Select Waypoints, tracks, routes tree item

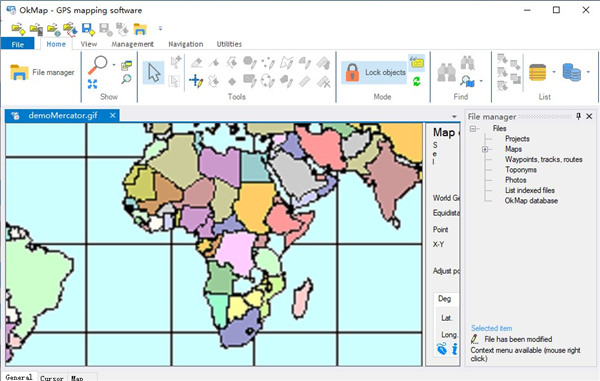tap(544, 160)
